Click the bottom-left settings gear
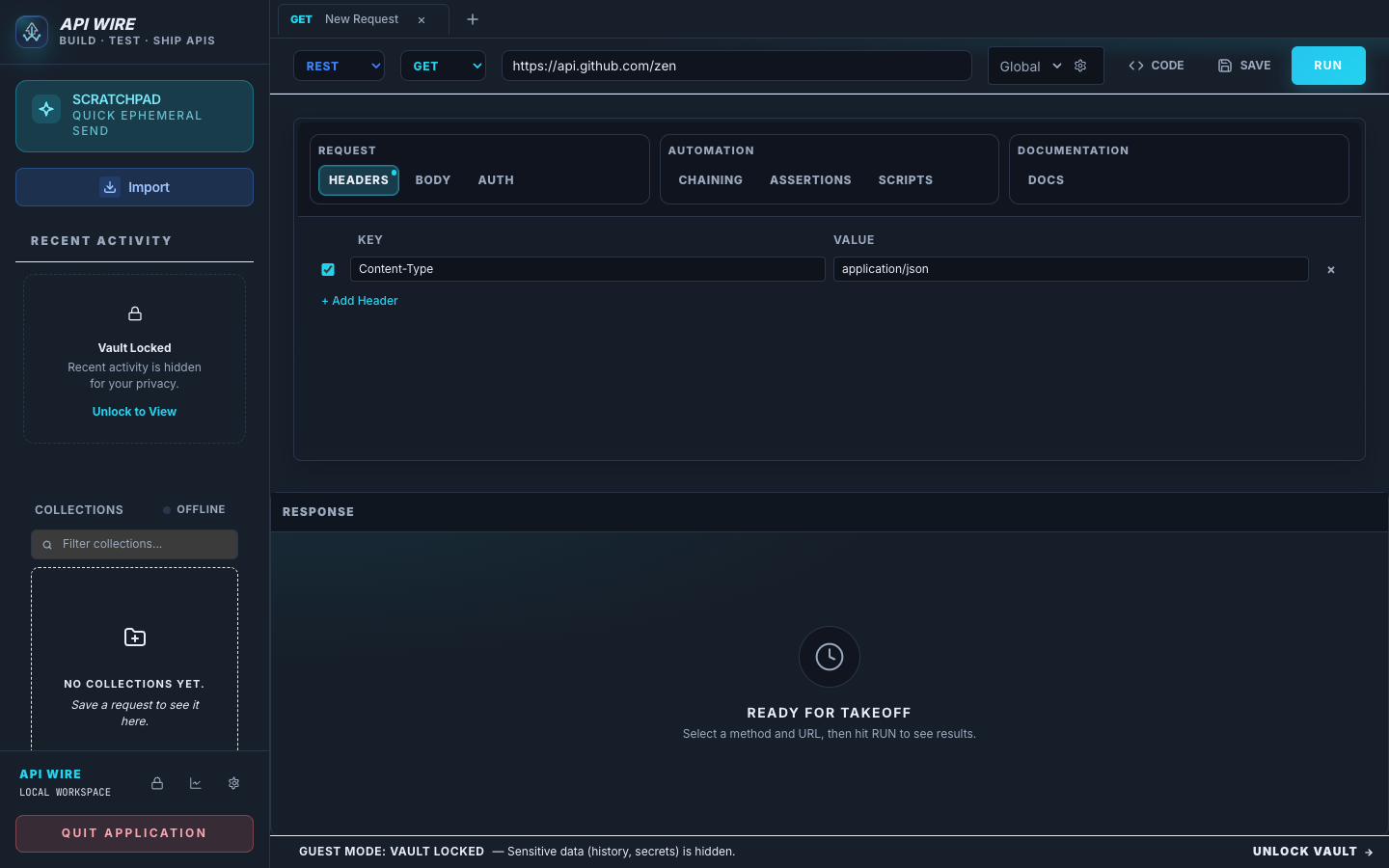 [x=233, y=783]
